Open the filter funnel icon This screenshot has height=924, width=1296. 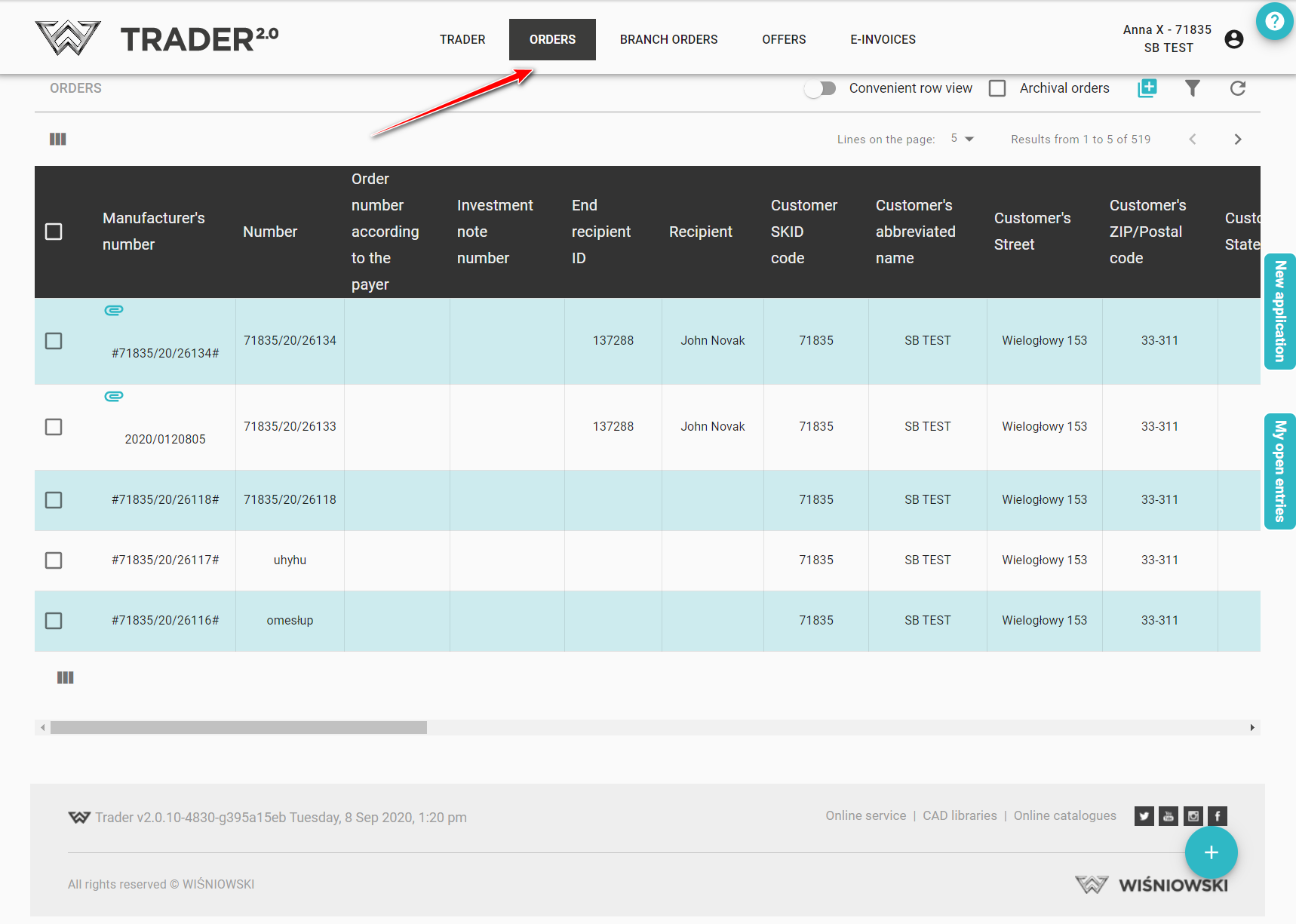coord(1192,88)
